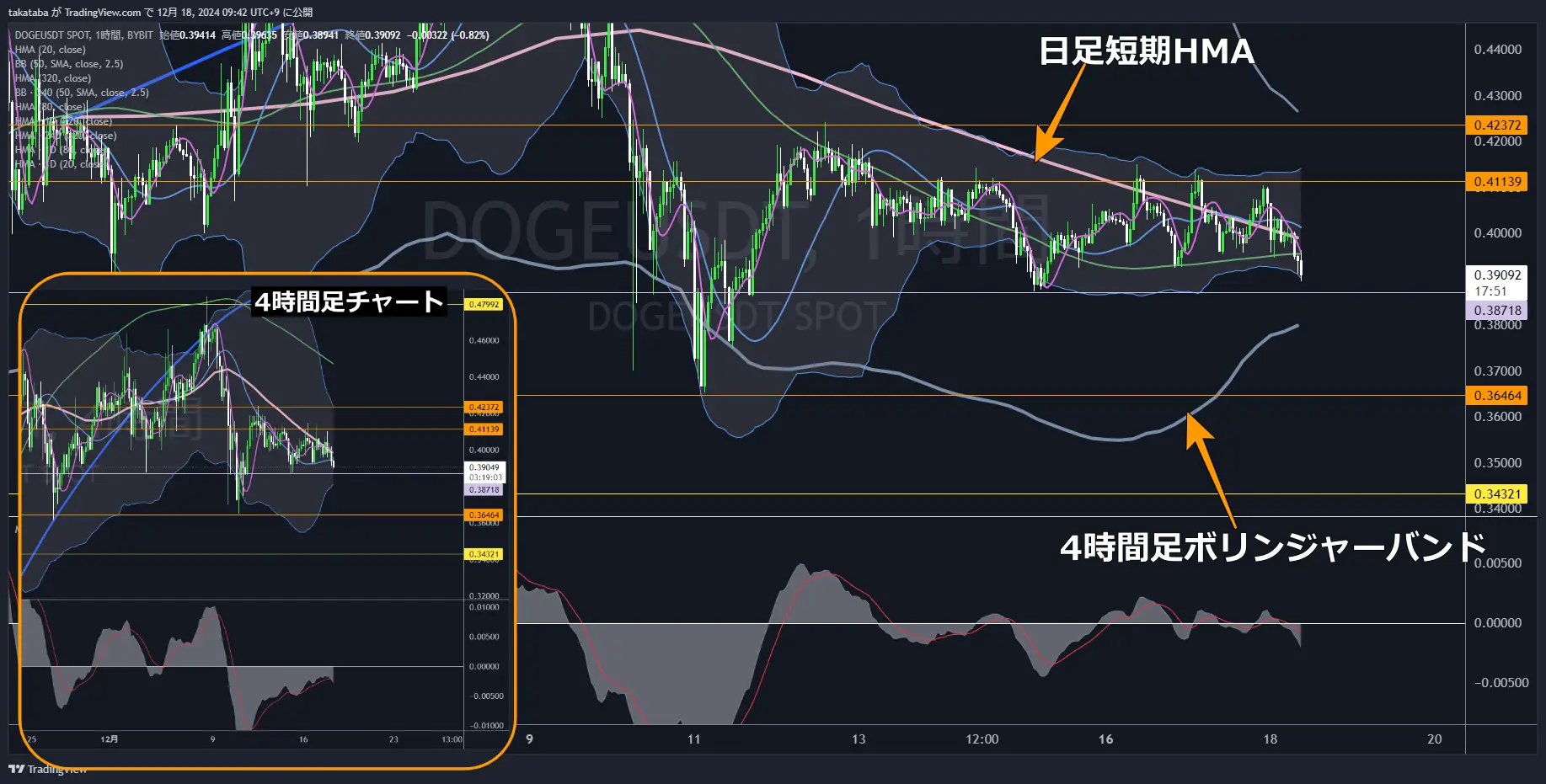Click date label 13 on main time axis
Viewport: 1546px width, 784px height.
pyautogui.click(x=858, y=739)
